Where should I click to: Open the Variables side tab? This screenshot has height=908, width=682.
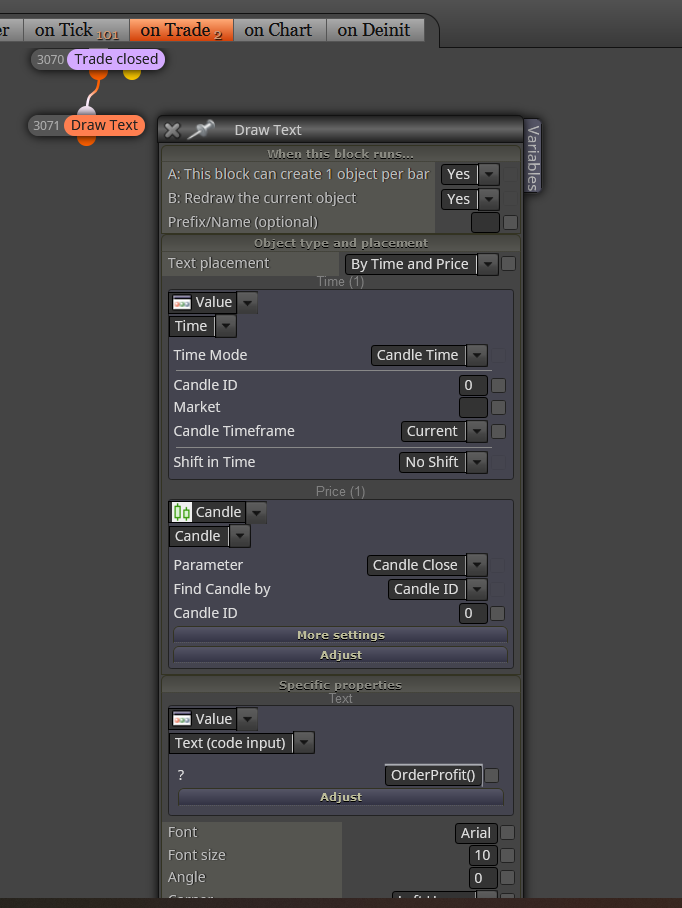pos(533,157)
